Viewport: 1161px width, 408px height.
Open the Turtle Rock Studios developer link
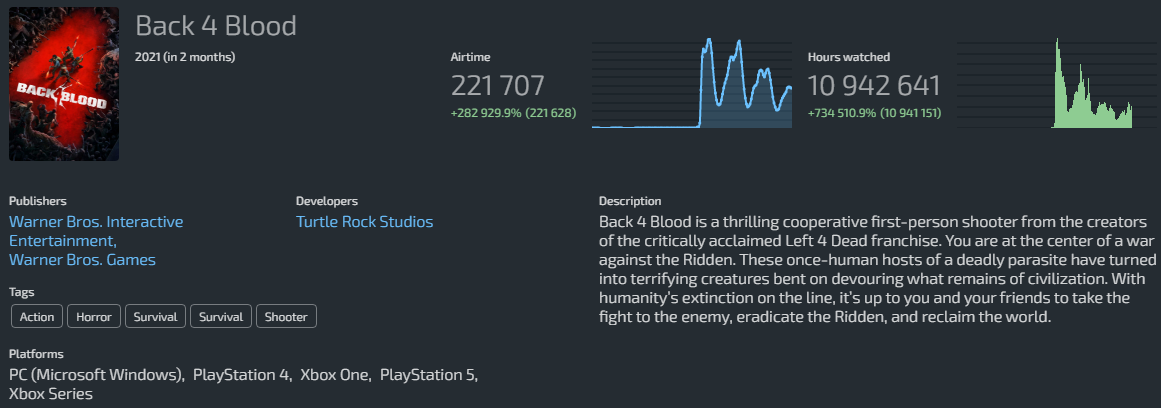point(364,221)
